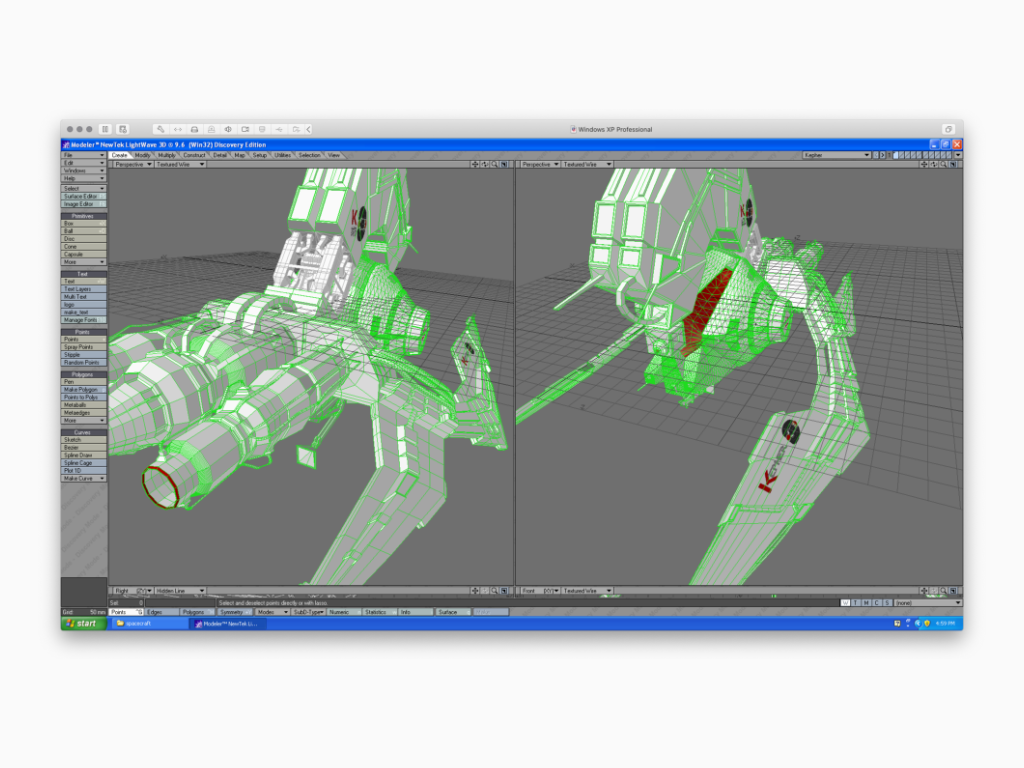Select the first foreground layer slot
1024x768 pixels.
click(896, 155)
